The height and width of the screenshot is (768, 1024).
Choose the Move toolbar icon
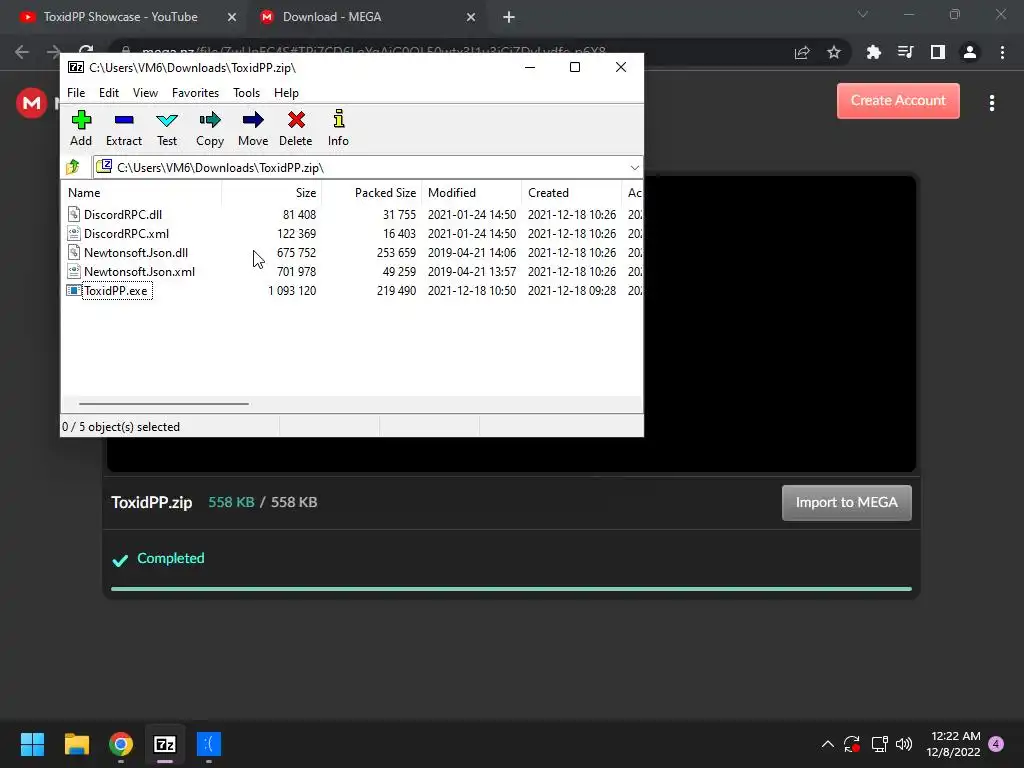tap(253, 128)
